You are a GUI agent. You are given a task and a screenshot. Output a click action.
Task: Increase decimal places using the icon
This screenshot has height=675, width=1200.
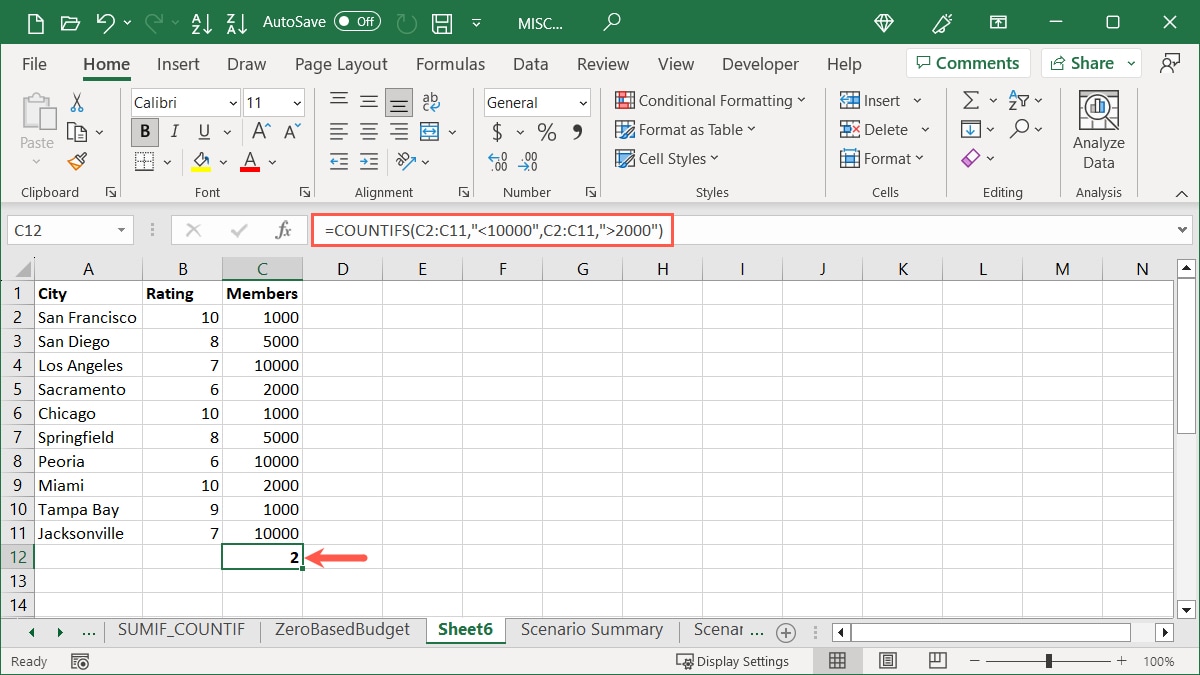tap(497, 161)
